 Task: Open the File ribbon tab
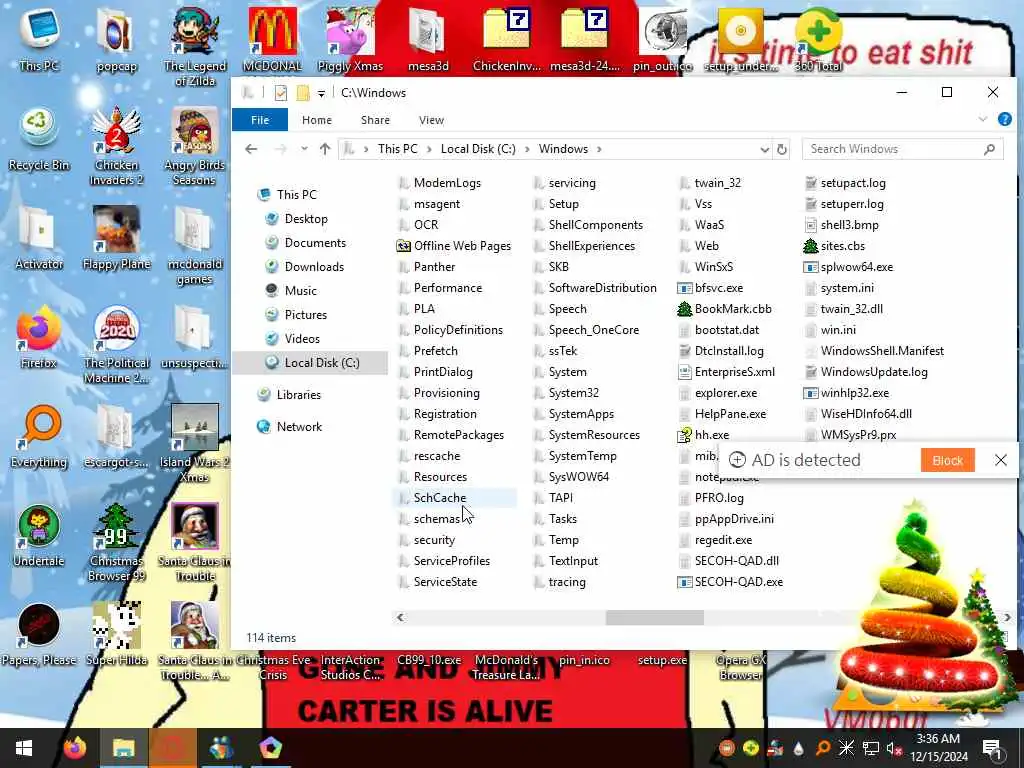(260, 120)
